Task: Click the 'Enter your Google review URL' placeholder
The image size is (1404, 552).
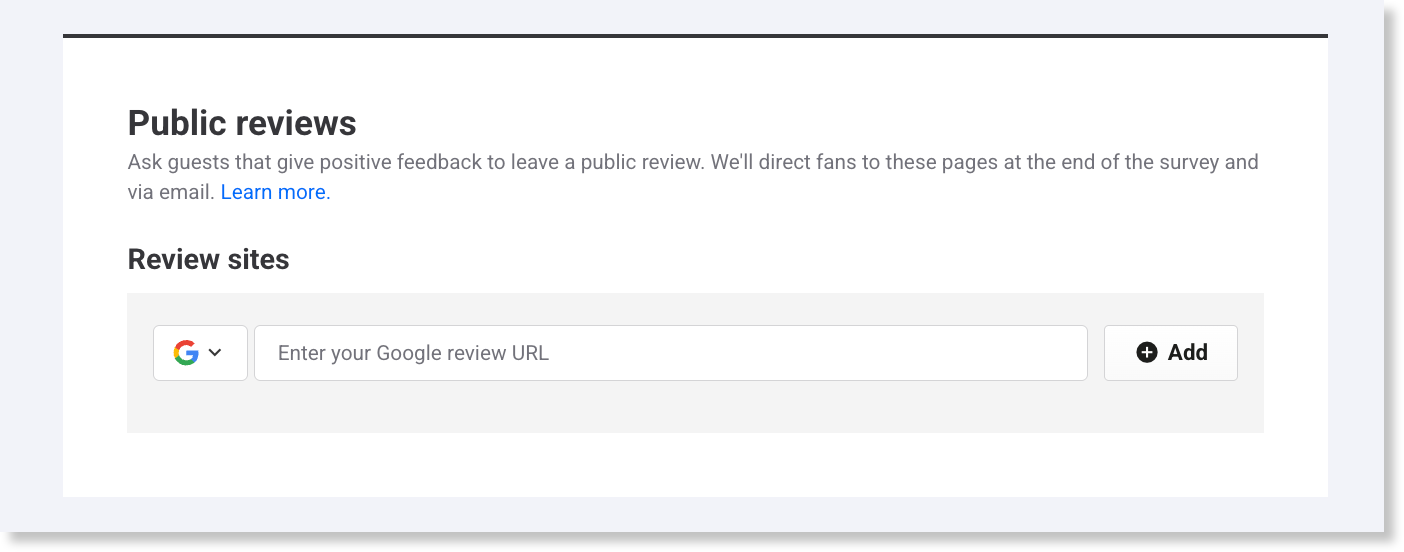Action: [x=413, y=353]
